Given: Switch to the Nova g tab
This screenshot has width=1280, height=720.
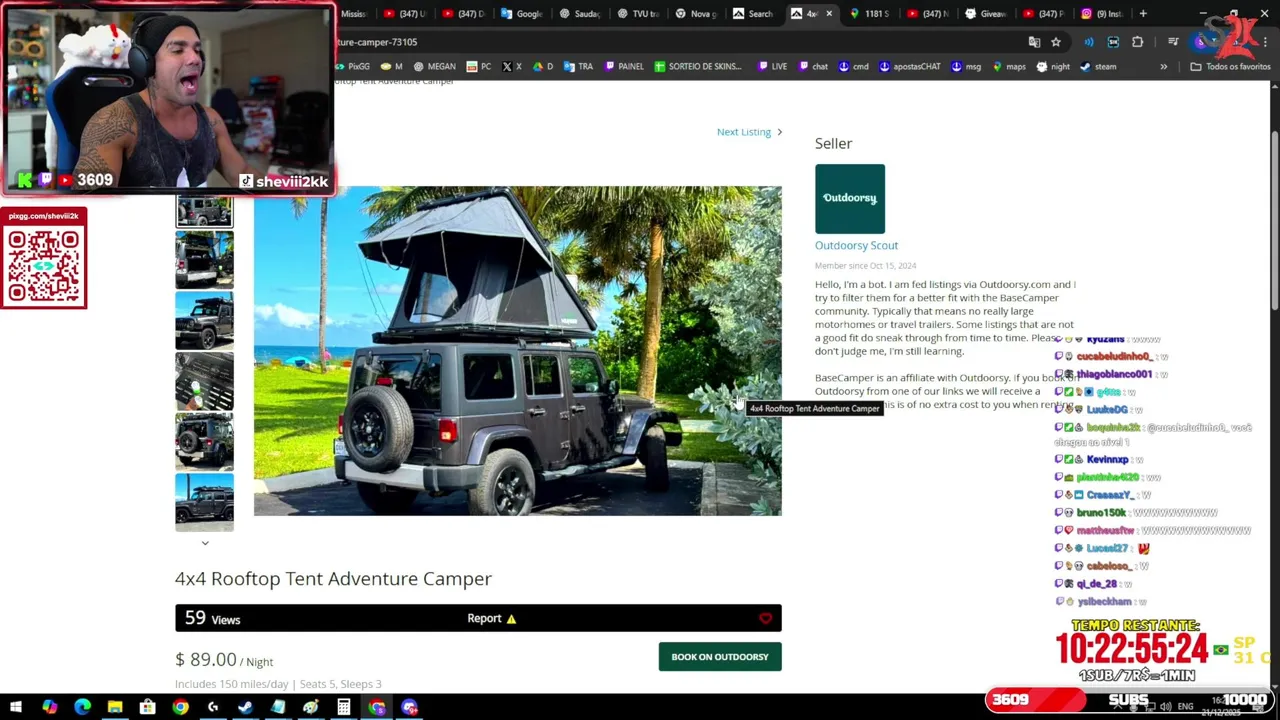Looking at the screenshot, I should point(695,13).
